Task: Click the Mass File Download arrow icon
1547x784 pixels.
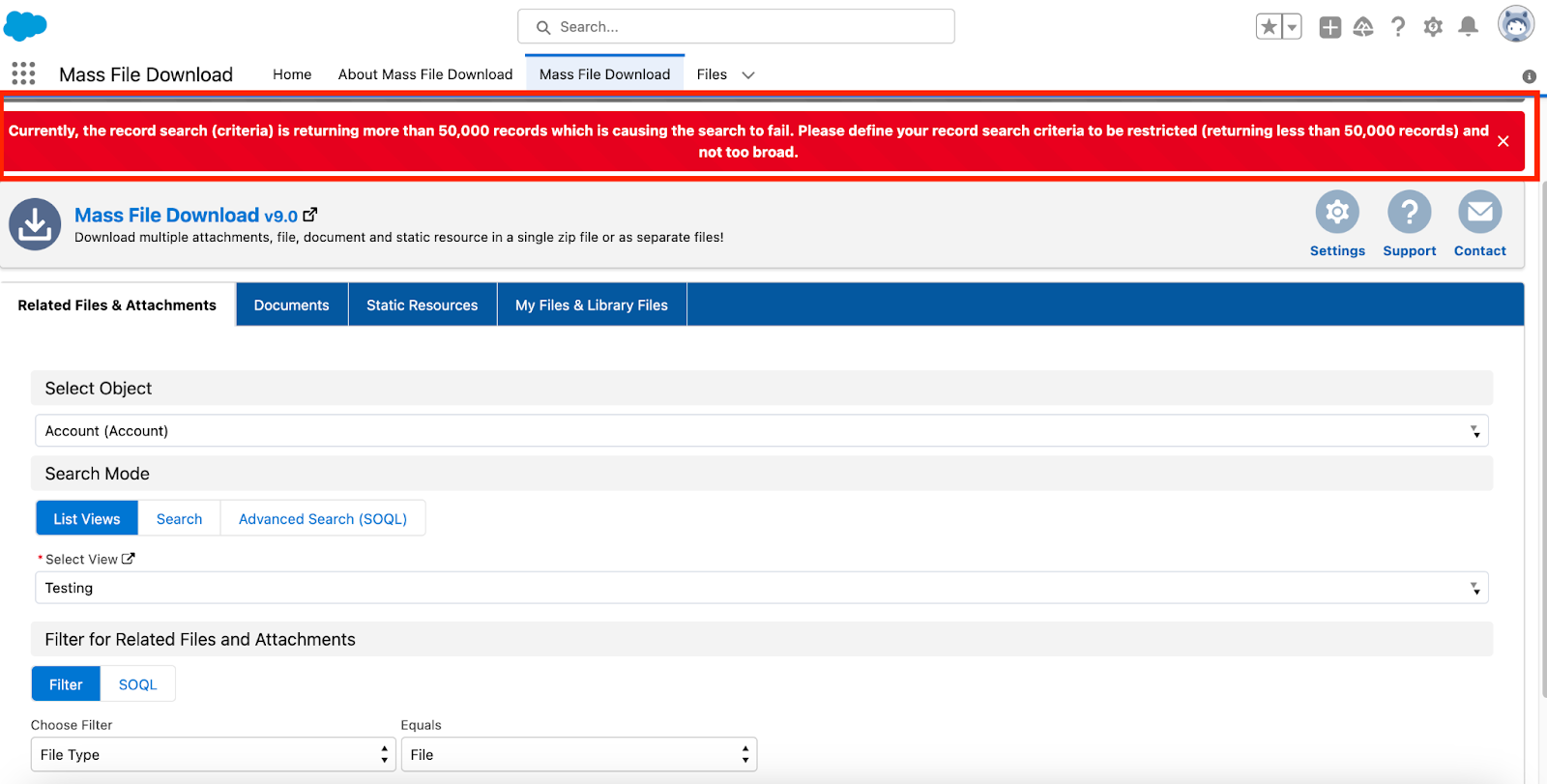Action: (35, 224)
